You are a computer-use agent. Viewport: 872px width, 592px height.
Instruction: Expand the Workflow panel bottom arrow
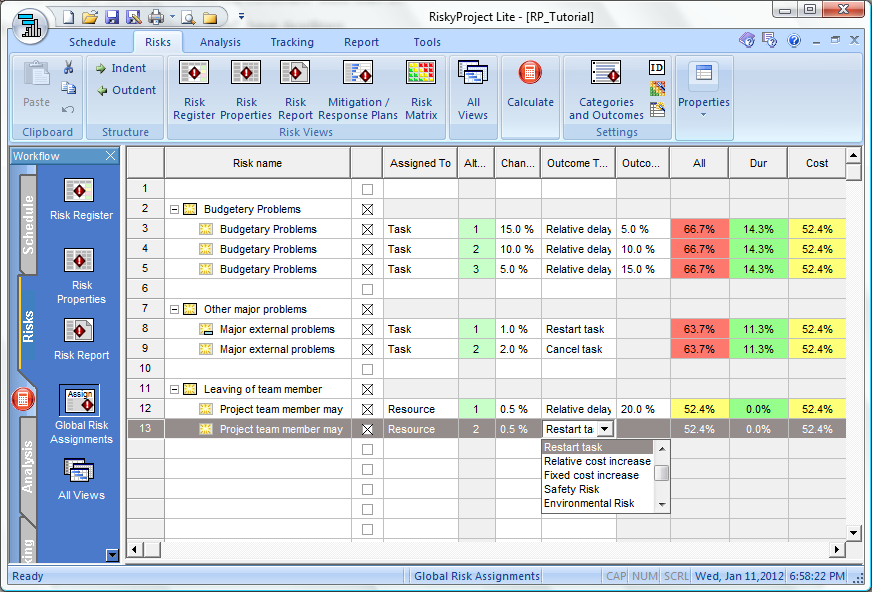coord(112,555)
